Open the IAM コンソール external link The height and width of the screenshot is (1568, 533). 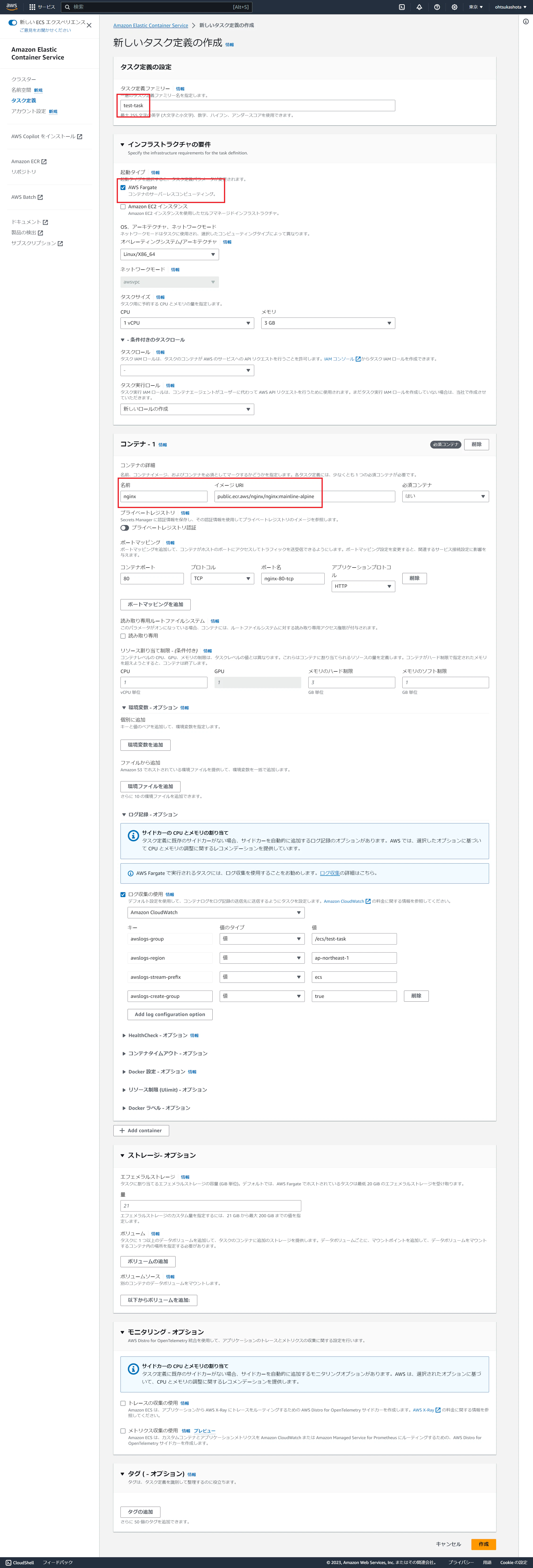tap(342, 359)
